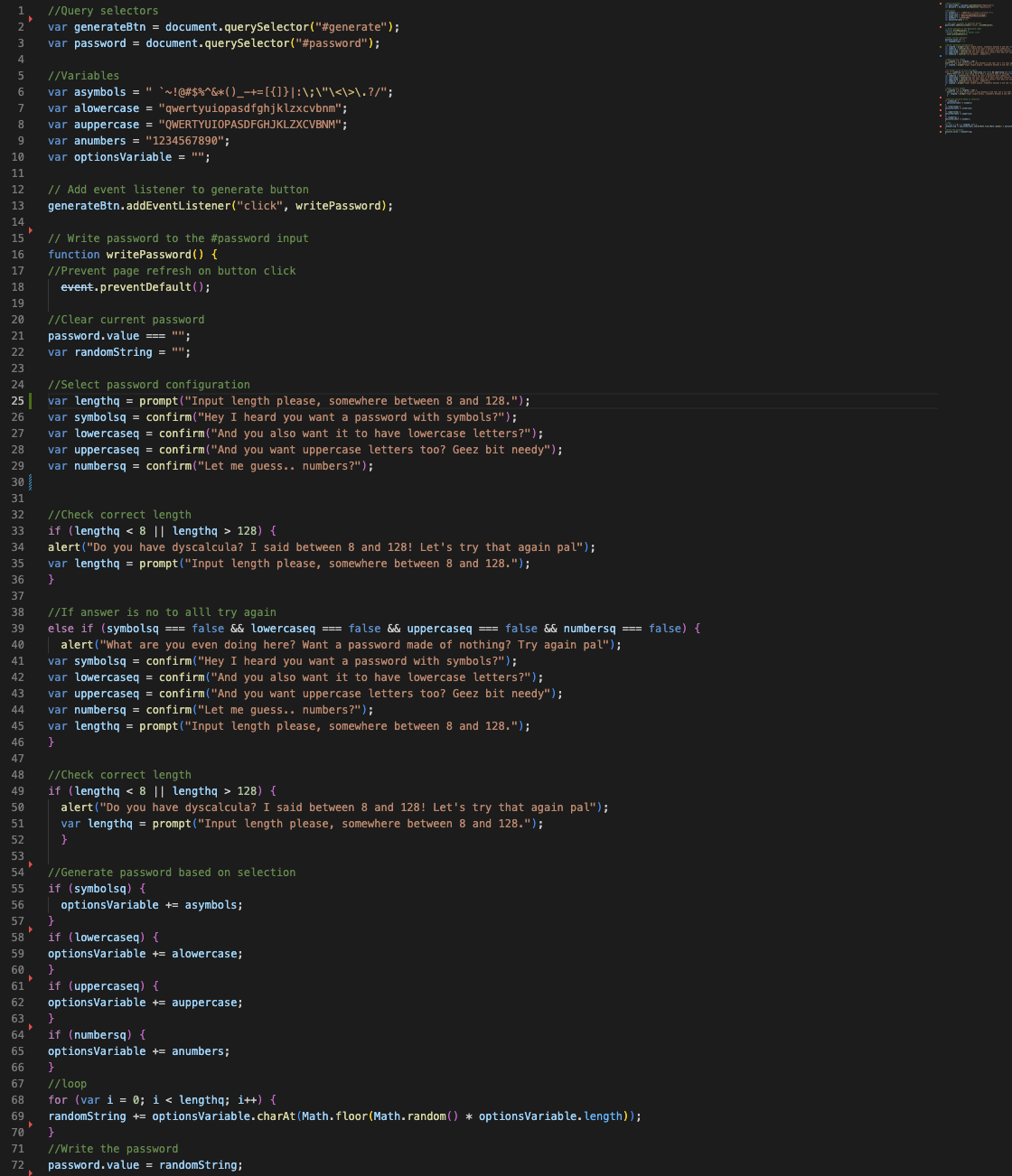1012x1176 pixels.
Task: Click the generateBtn variable on line 2
Action: [109, 26]
